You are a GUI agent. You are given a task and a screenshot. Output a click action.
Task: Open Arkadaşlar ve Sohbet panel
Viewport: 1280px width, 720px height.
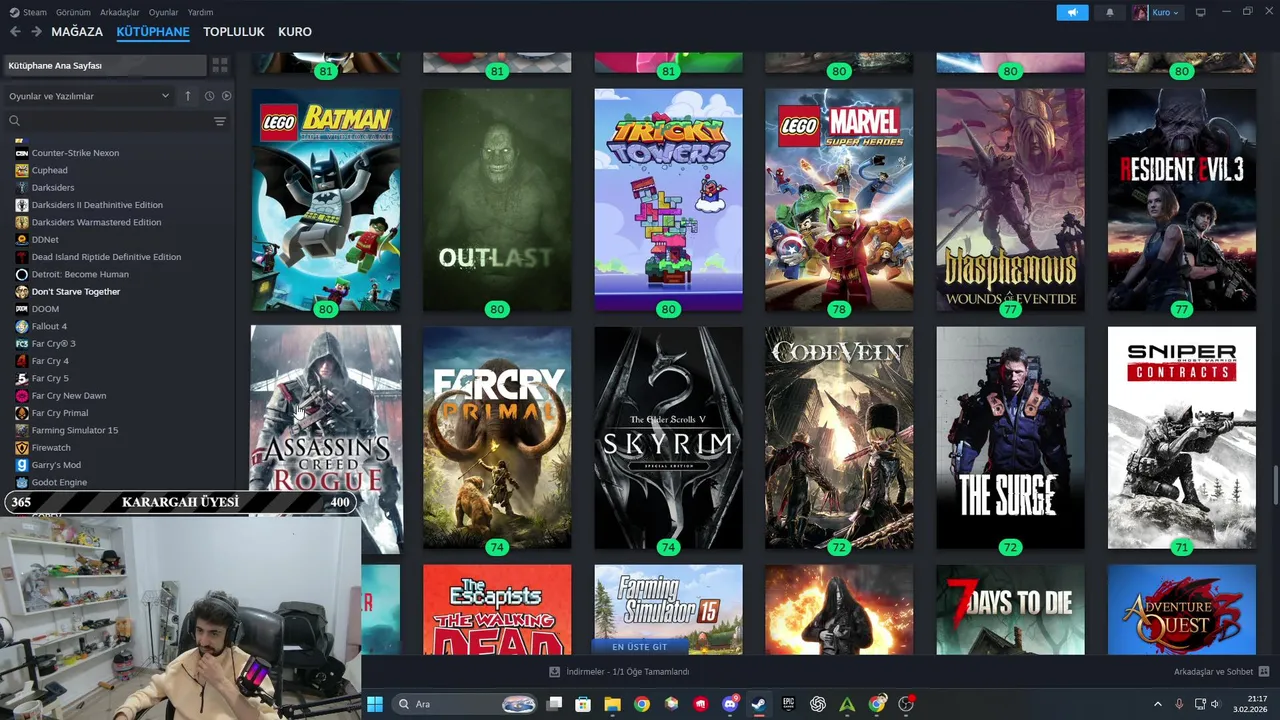point(1221,672)
